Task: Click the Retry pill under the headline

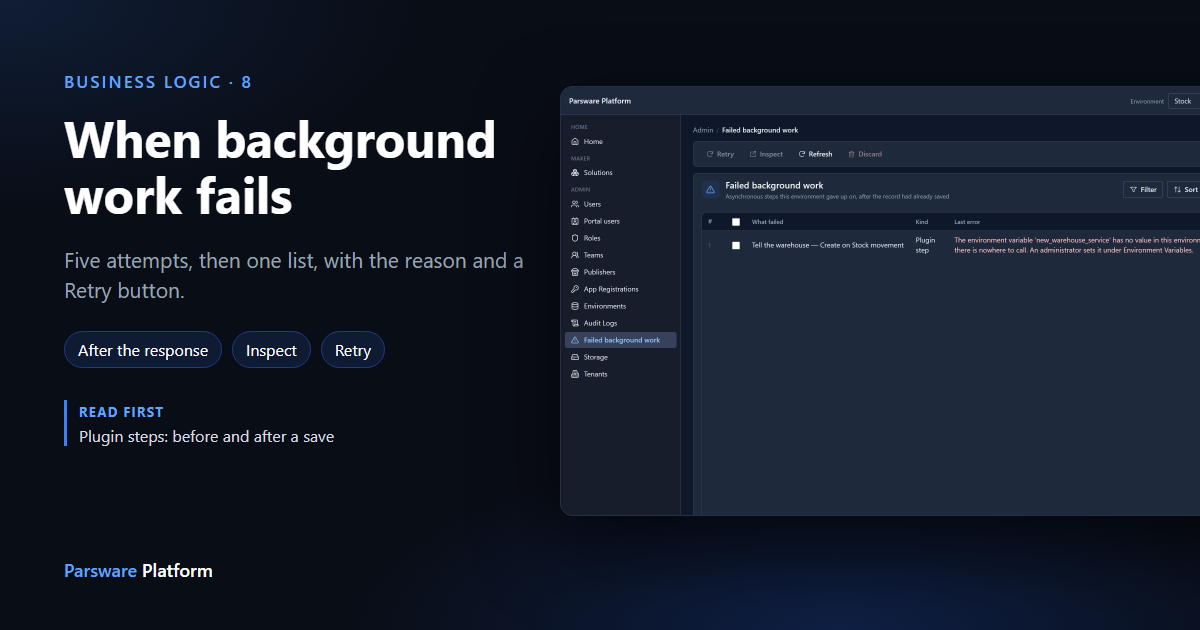Action: pyautogui.click(x=353, y=350)
